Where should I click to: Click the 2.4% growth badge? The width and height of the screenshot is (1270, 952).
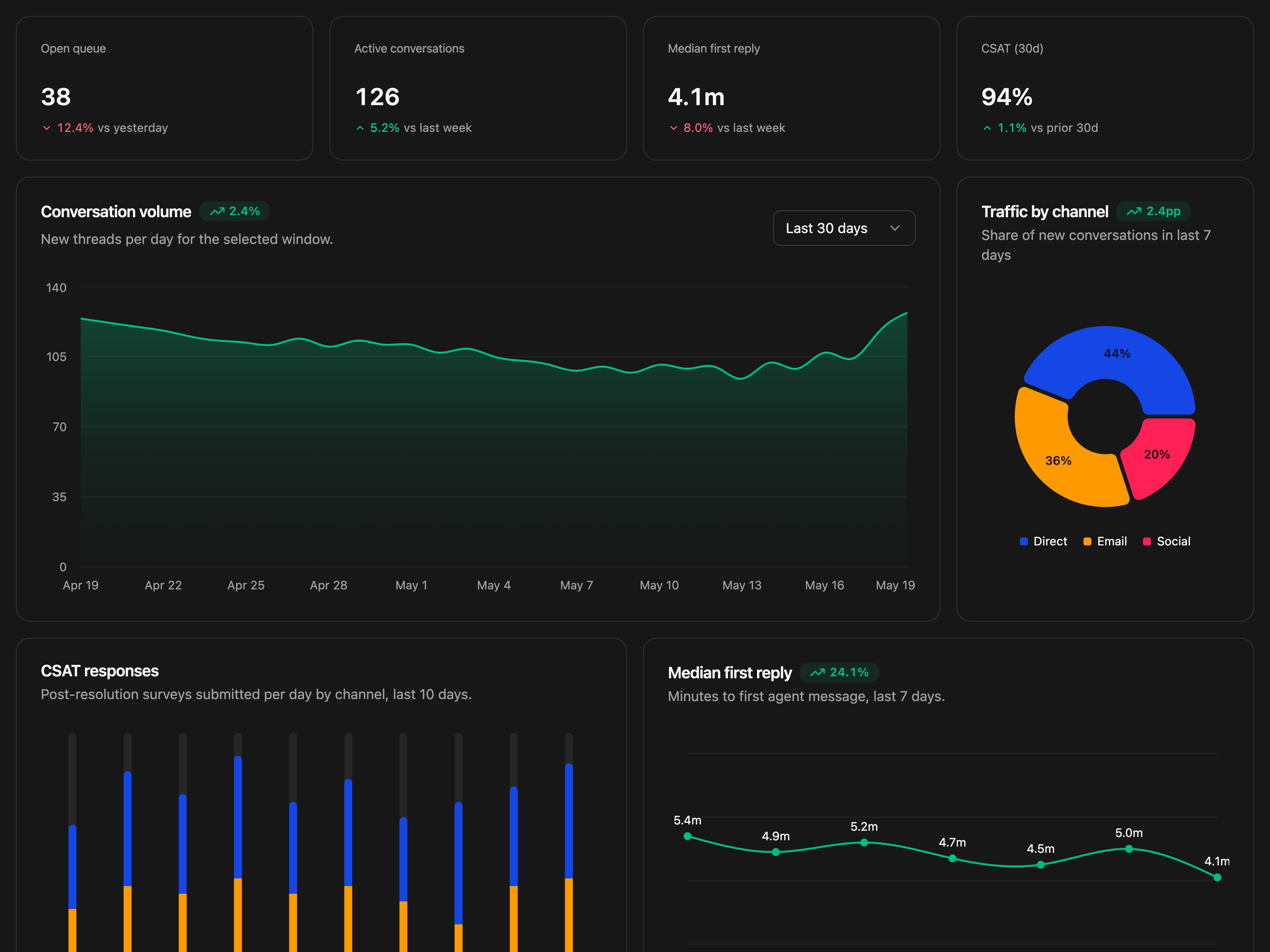[x=235, y=211]
